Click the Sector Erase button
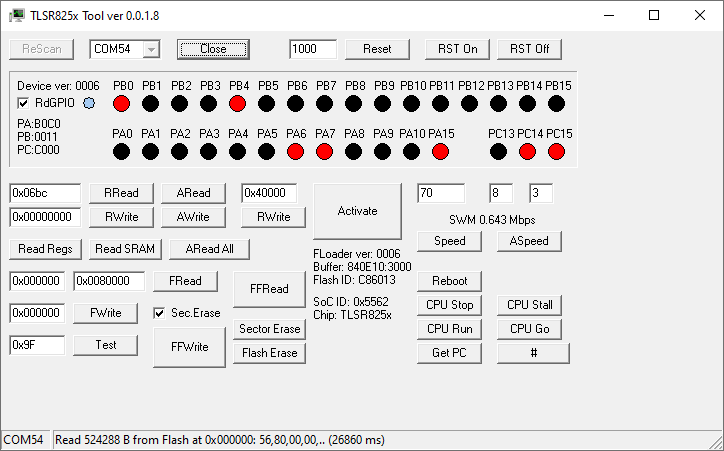 [x=270, y=329]
